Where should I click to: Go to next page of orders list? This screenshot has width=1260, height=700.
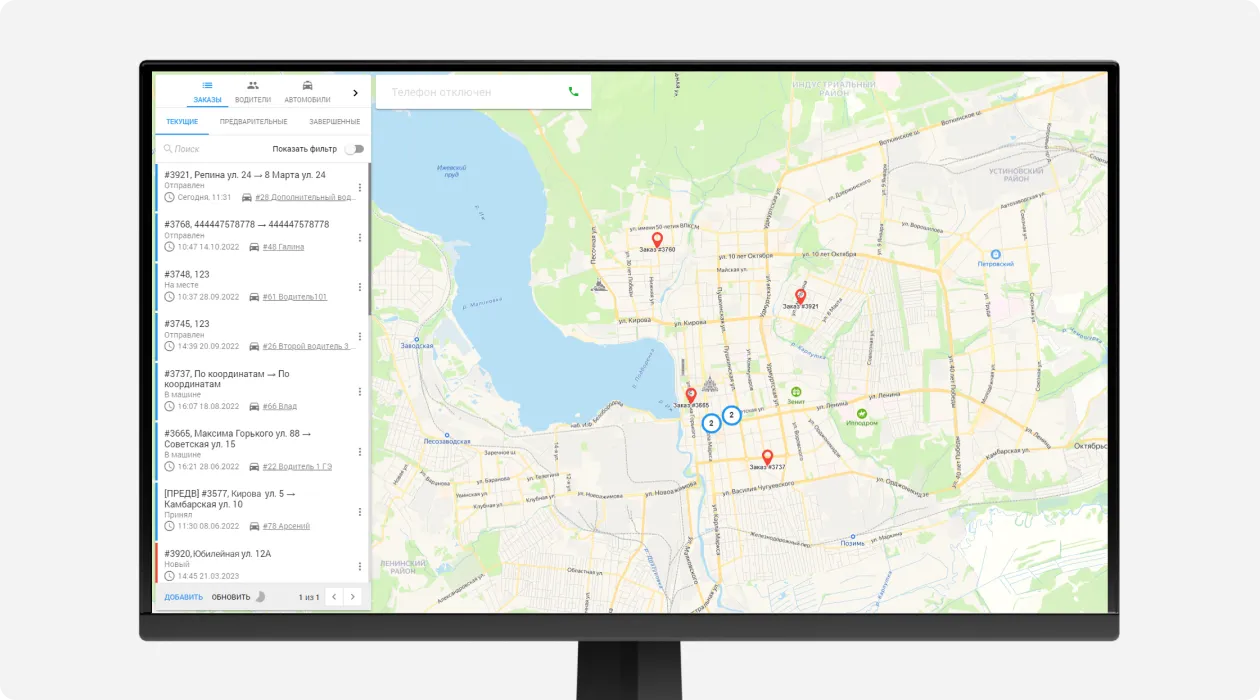click(352, 597)
